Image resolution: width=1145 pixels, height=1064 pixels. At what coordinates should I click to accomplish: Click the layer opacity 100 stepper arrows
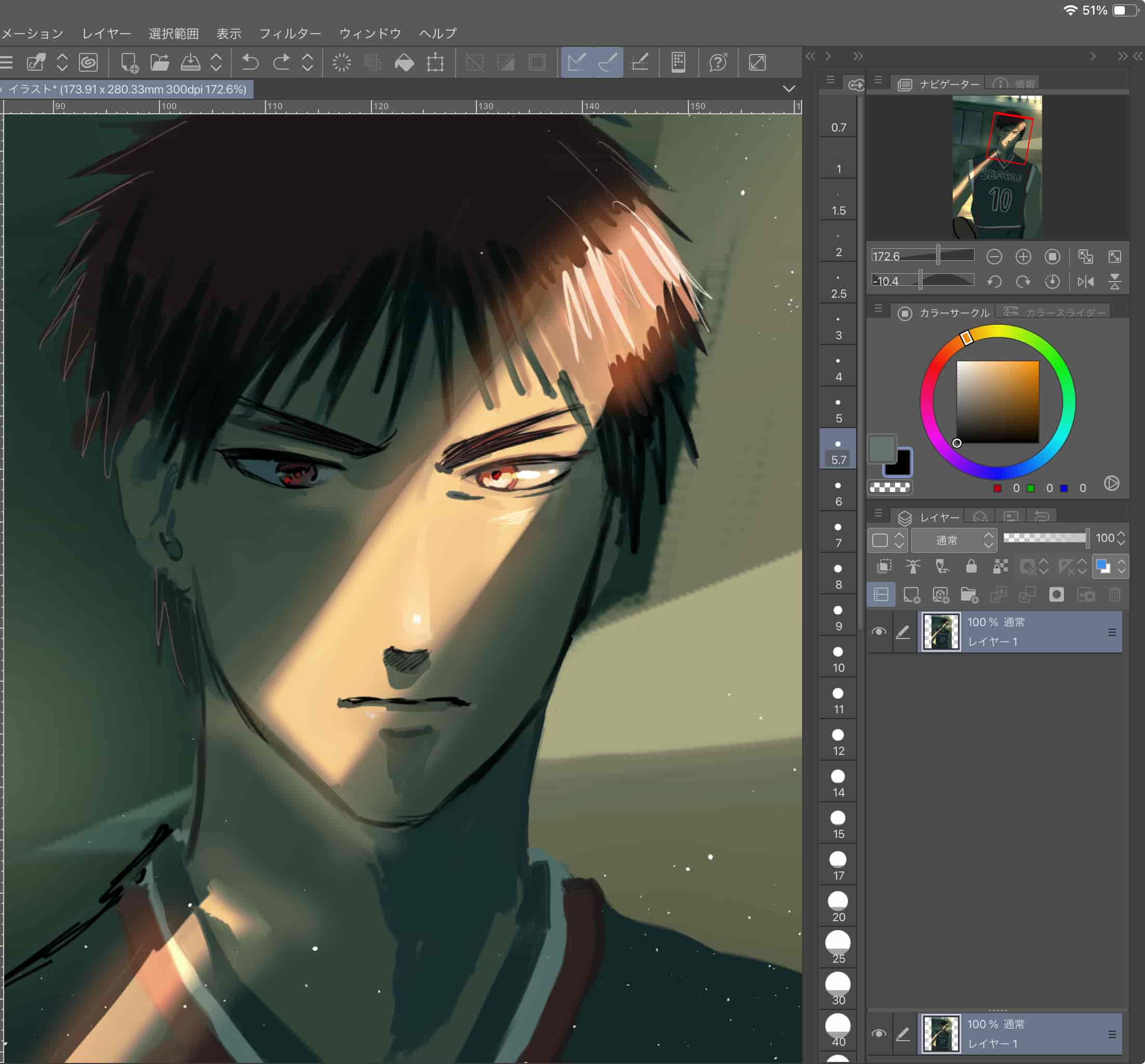1121,538
